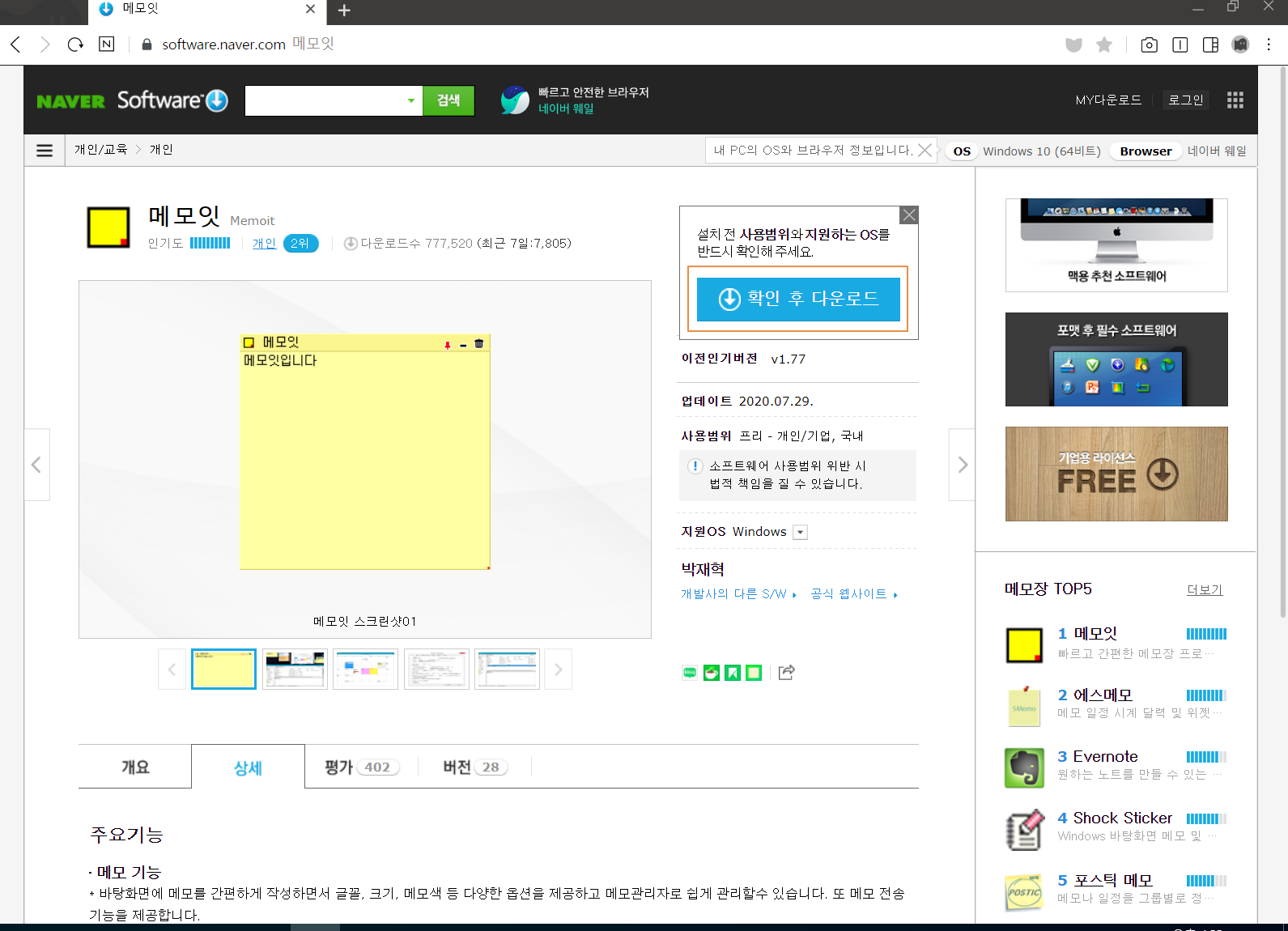Switch to the 평가 402 tab
The height and width of the screenshot is (931, 1288).
(361, 767)
